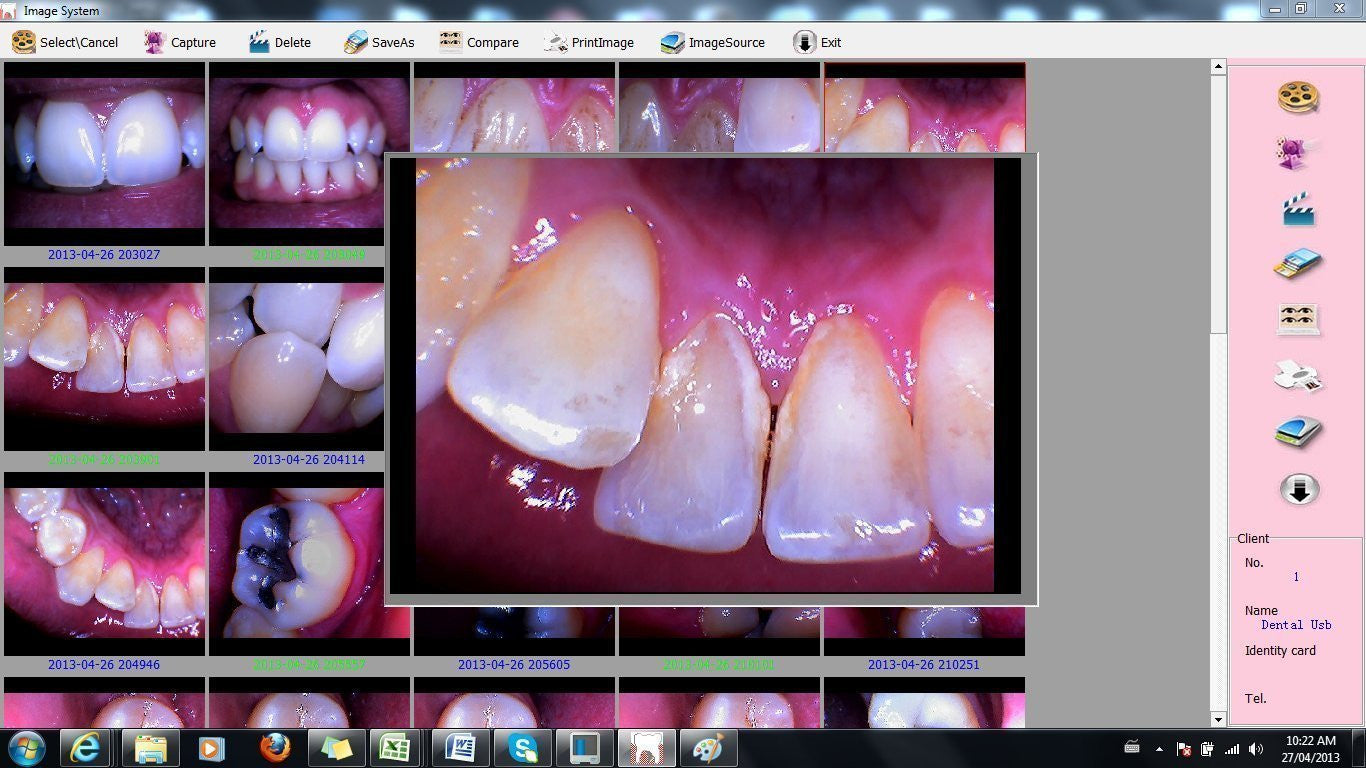Click the scanner icon in the right sidebar
1366x768 pixels.
(1297, 432)
